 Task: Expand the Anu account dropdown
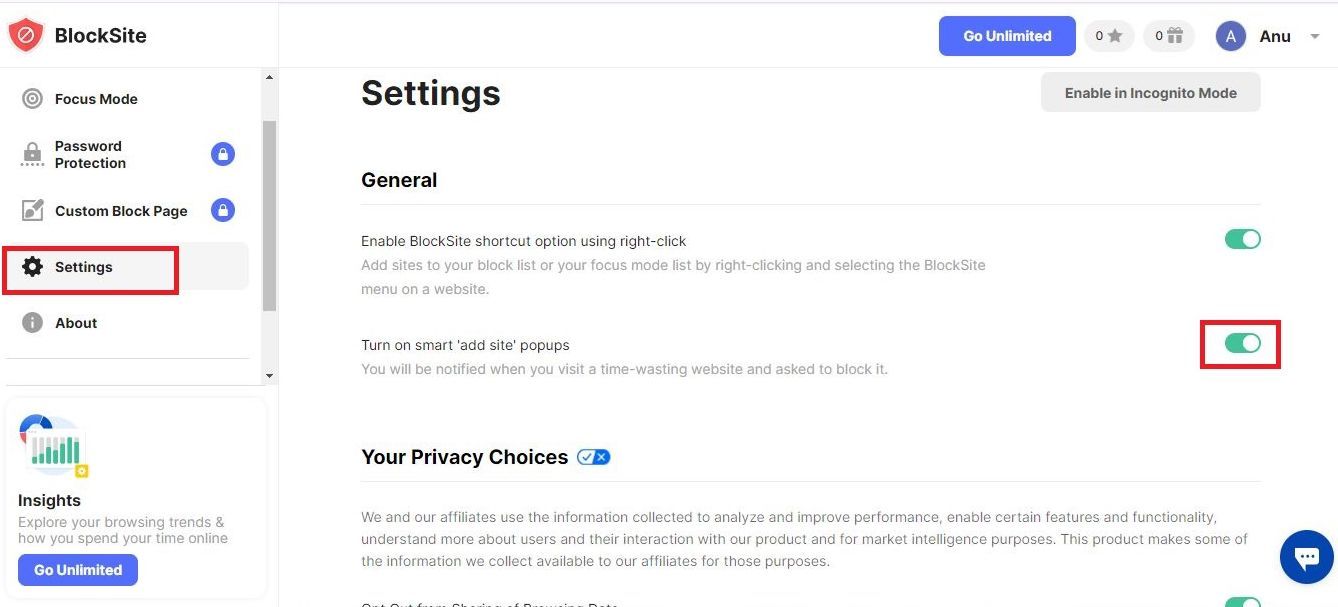1313,36
